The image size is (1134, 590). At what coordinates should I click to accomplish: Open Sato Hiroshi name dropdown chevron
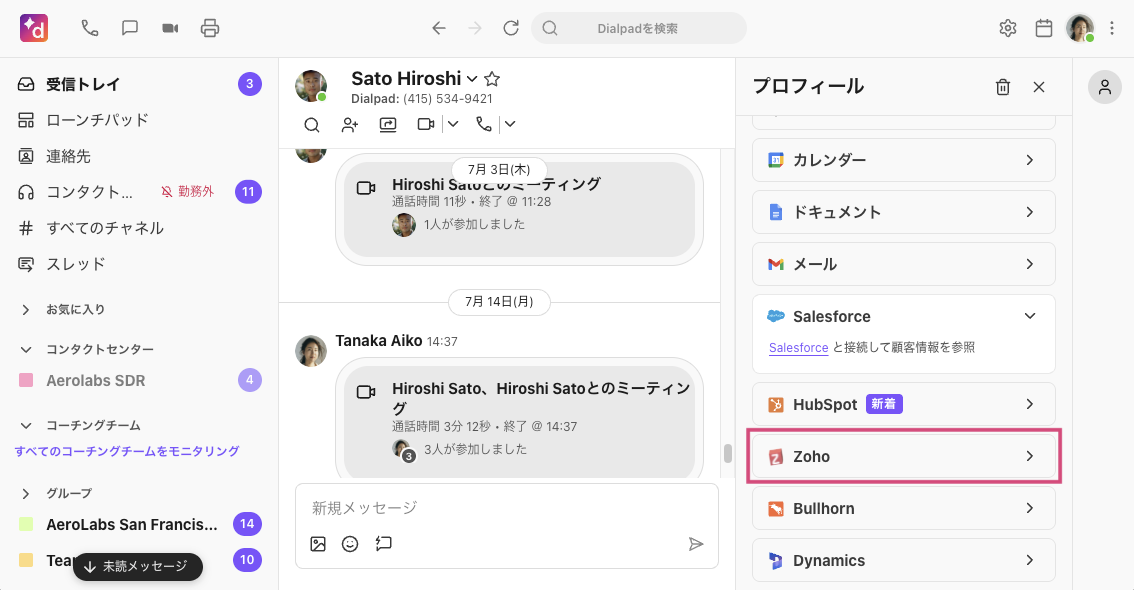[x=472, y=79]
